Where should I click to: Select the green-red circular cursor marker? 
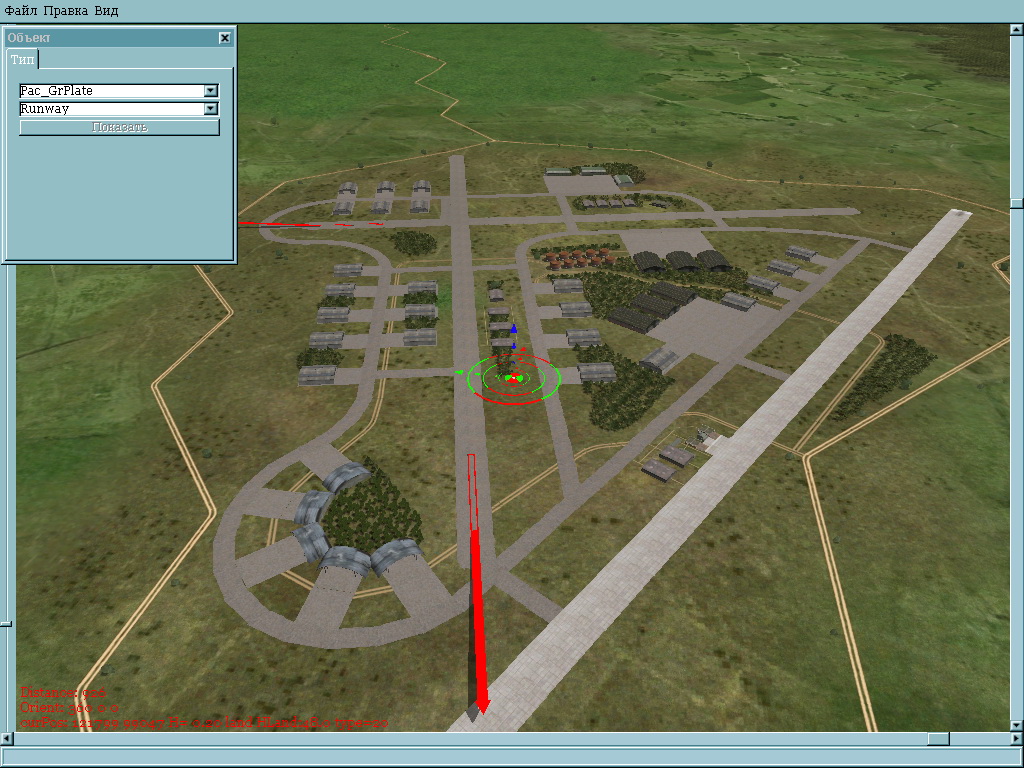pyautogui.click(x=514, y=377)
